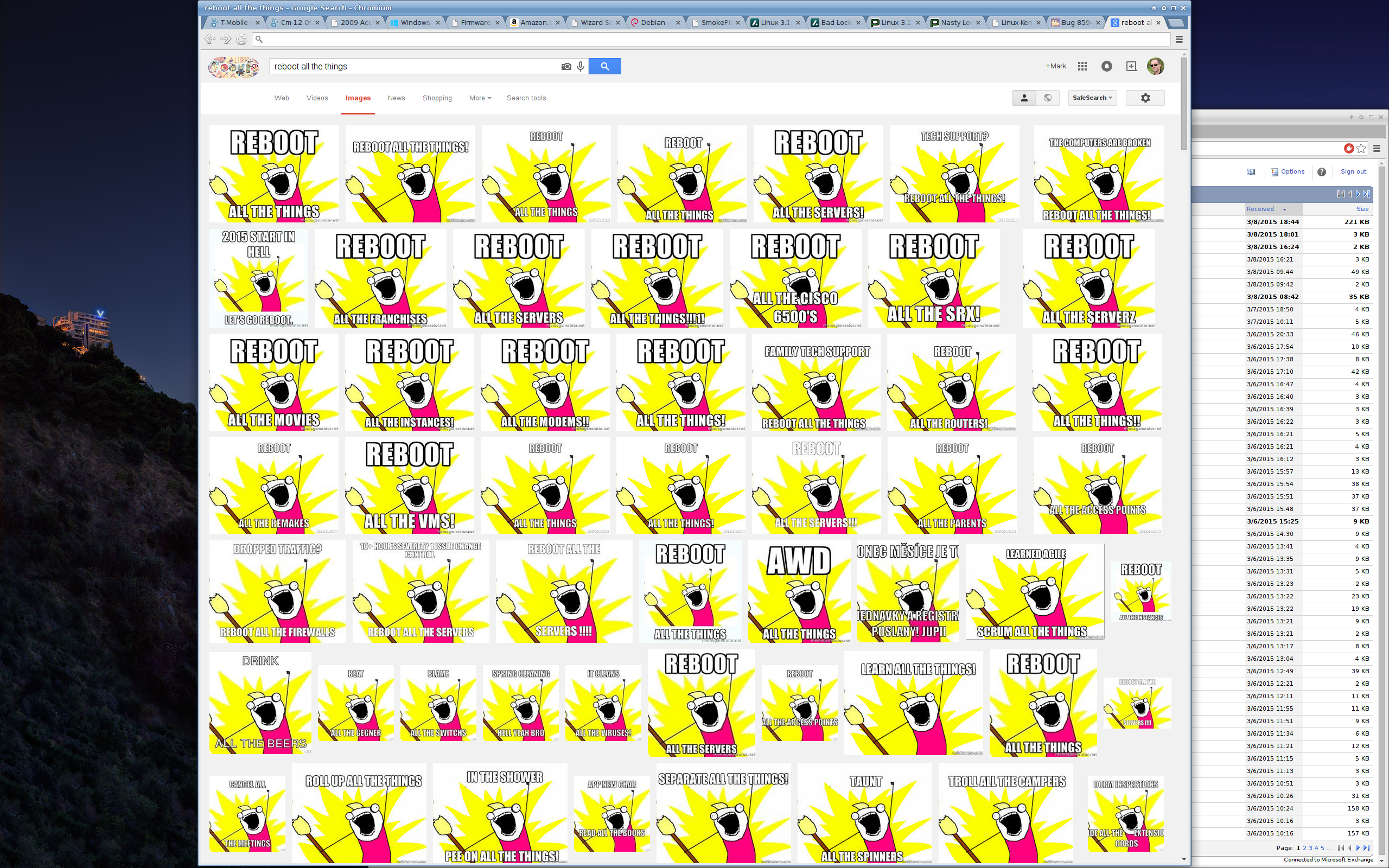Switch to the Amazon browser tab

[534, 22]
